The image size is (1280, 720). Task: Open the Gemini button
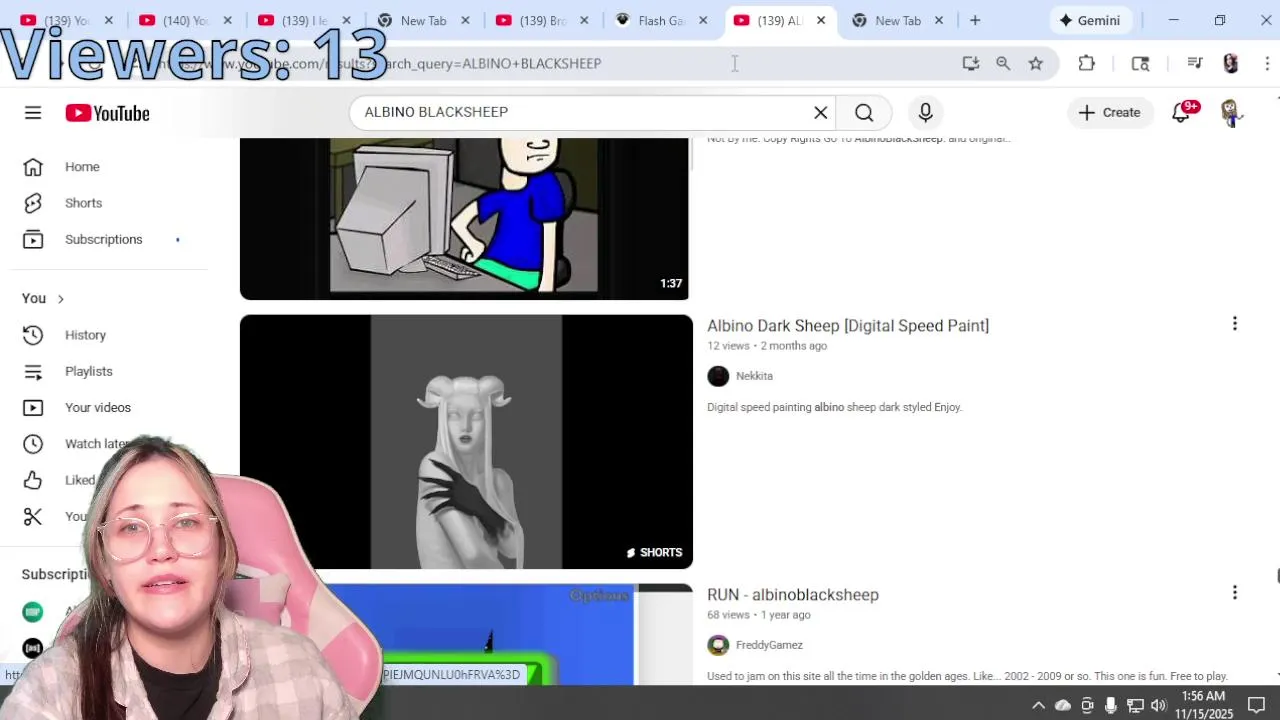[x=1090, y=20]
